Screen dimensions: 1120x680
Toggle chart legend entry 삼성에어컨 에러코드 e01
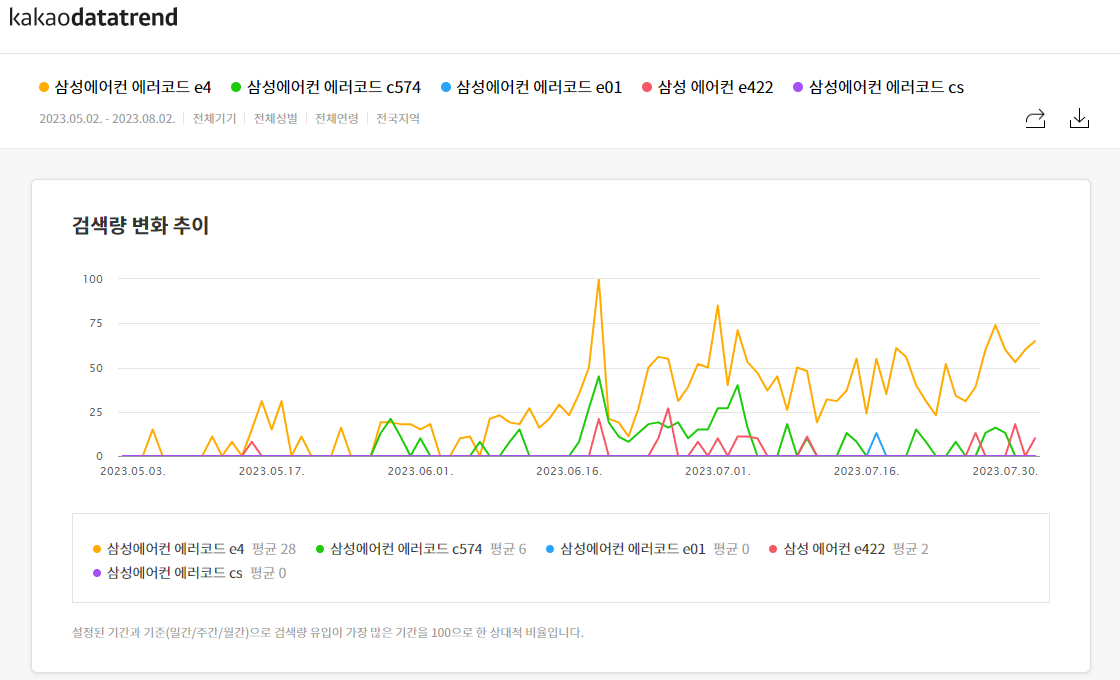(x=626, y=549)
